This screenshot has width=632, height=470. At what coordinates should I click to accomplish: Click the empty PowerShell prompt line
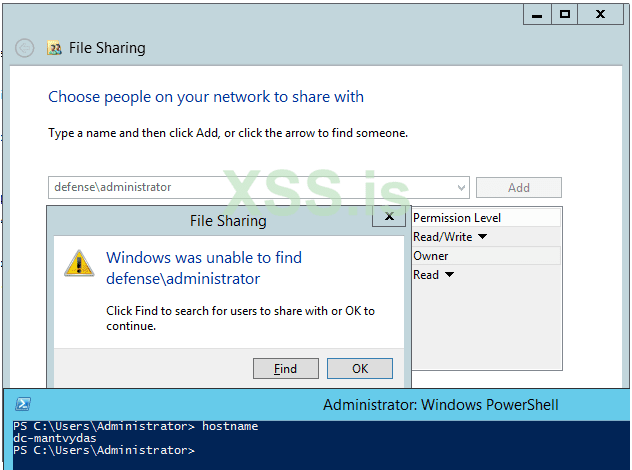(x=104, y=450)
